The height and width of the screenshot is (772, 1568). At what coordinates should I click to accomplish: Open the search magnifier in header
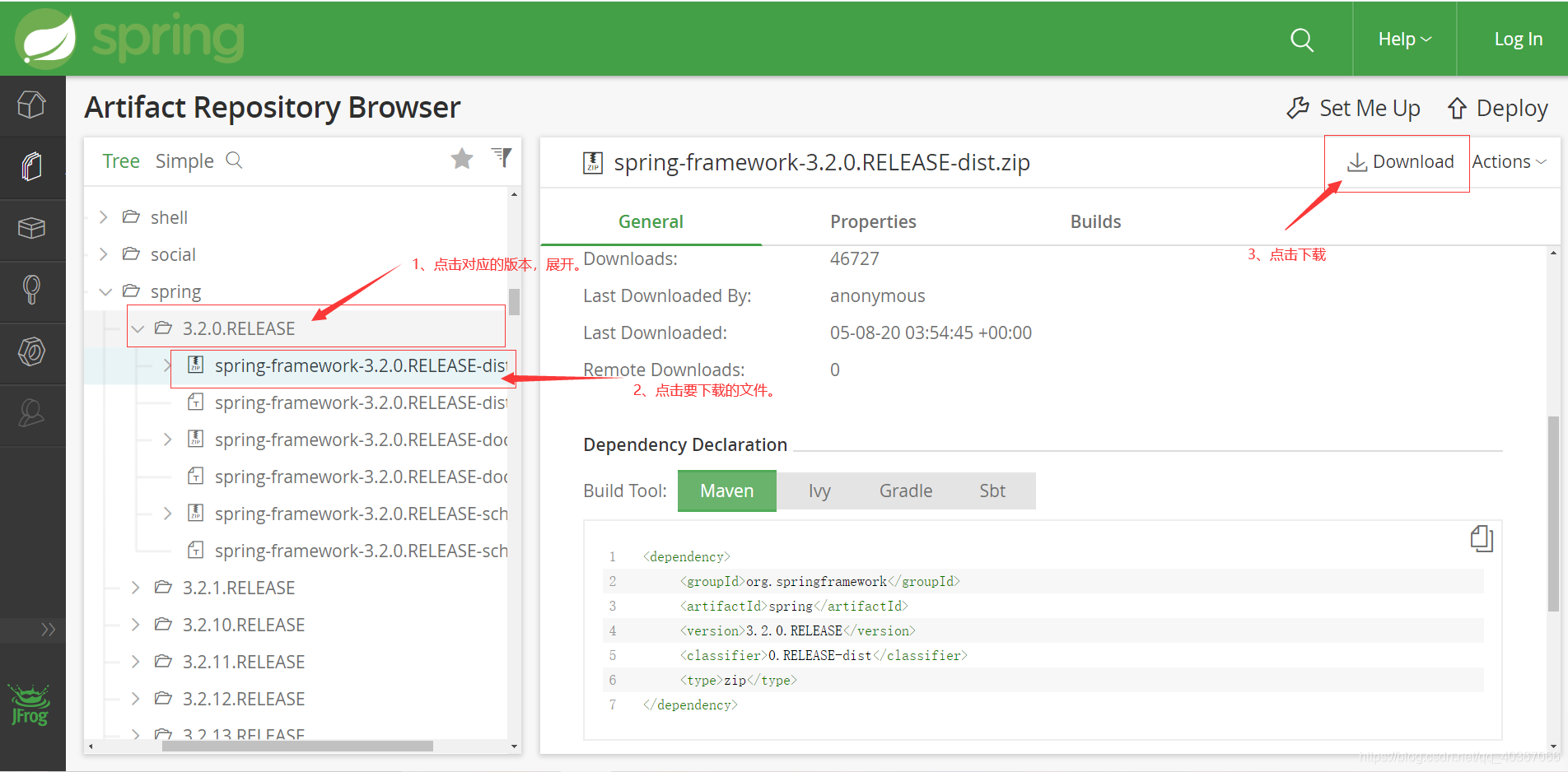click(x=1302, y=40)
